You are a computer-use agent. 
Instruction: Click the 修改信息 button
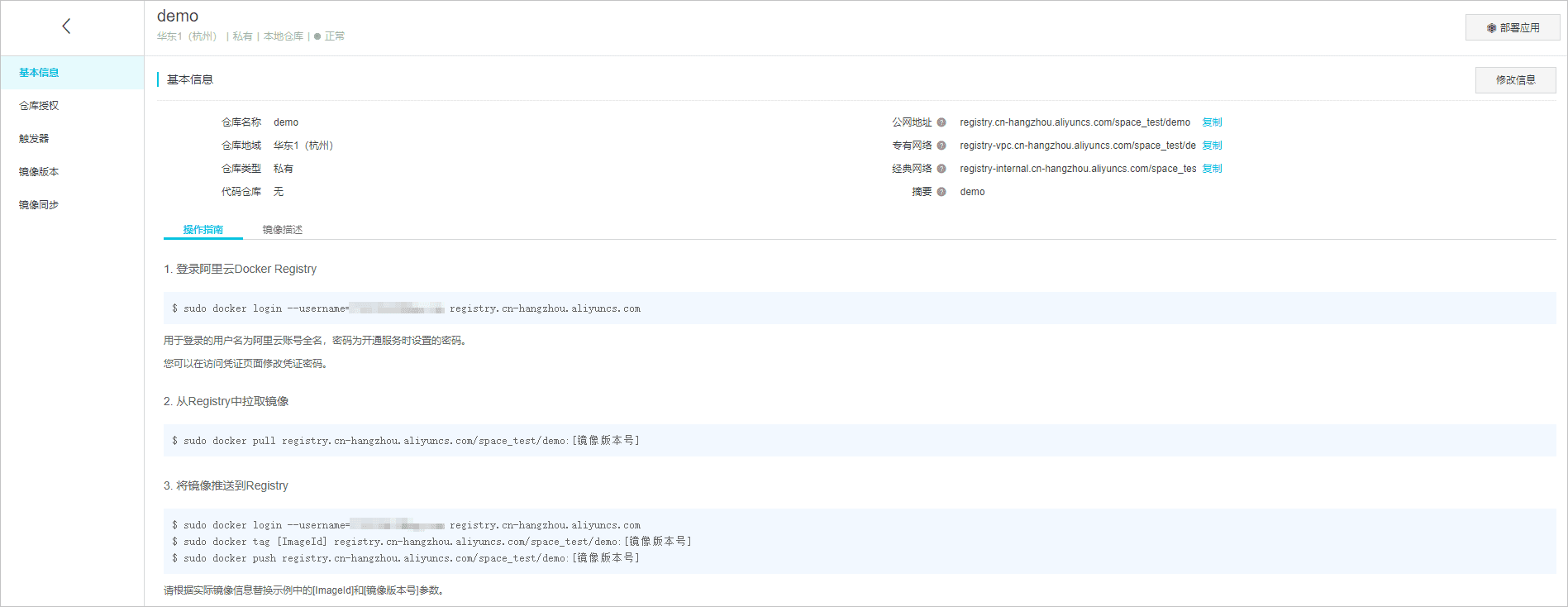(1515, 80)
